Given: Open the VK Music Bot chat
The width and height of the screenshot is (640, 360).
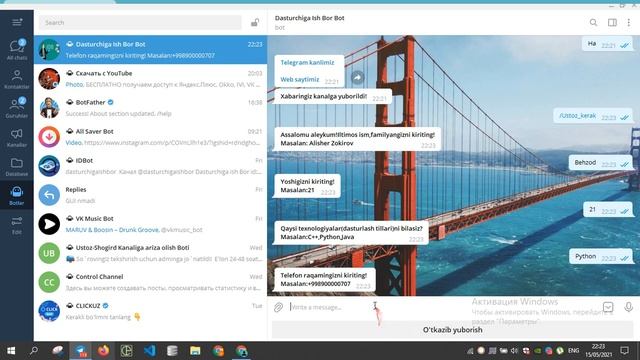Looking at the screenshot, I should pos(150,224).
